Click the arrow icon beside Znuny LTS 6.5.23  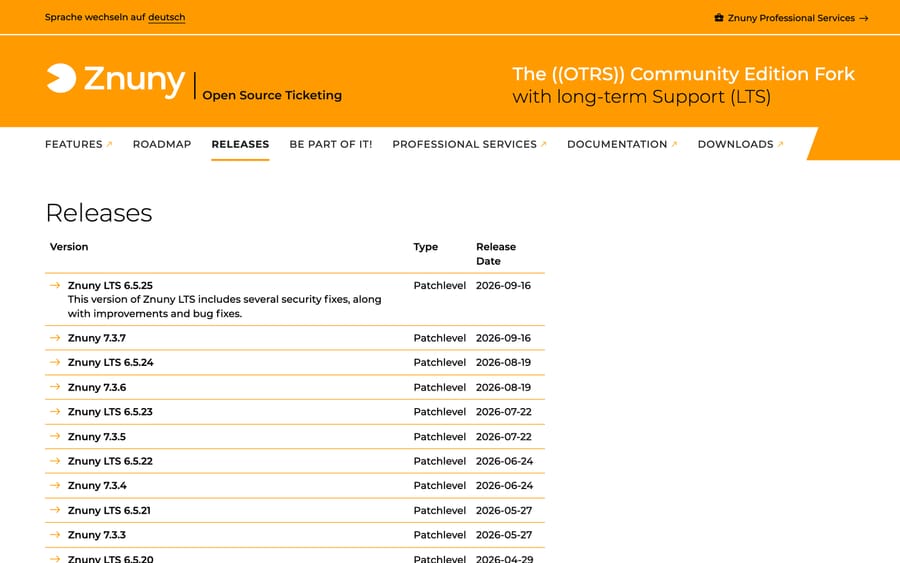point(55,411)
